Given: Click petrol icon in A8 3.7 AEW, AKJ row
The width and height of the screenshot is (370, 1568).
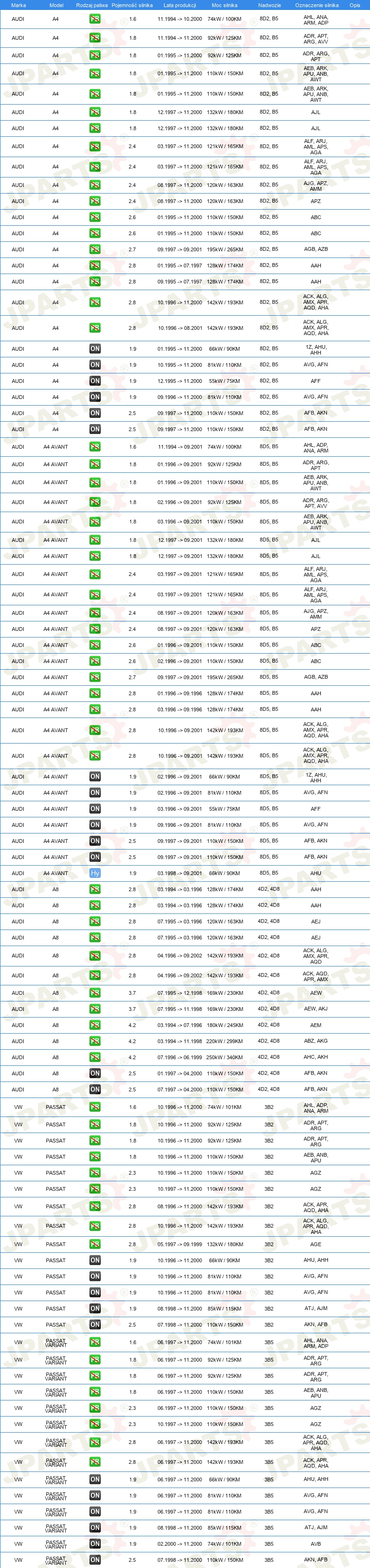Looking at the screenshot, I should (95, 1009).
